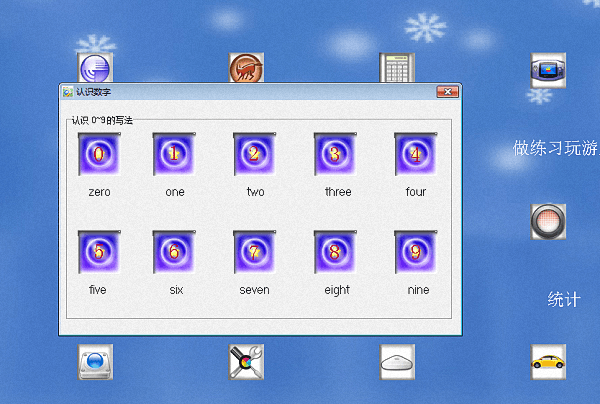The image size is (600, 404).
Task: Open the calculator icon
Action: point(397,68)
